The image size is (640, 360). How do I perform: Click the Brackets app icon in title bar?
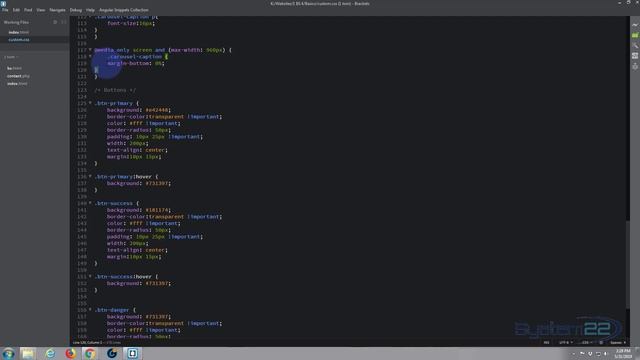3,3
